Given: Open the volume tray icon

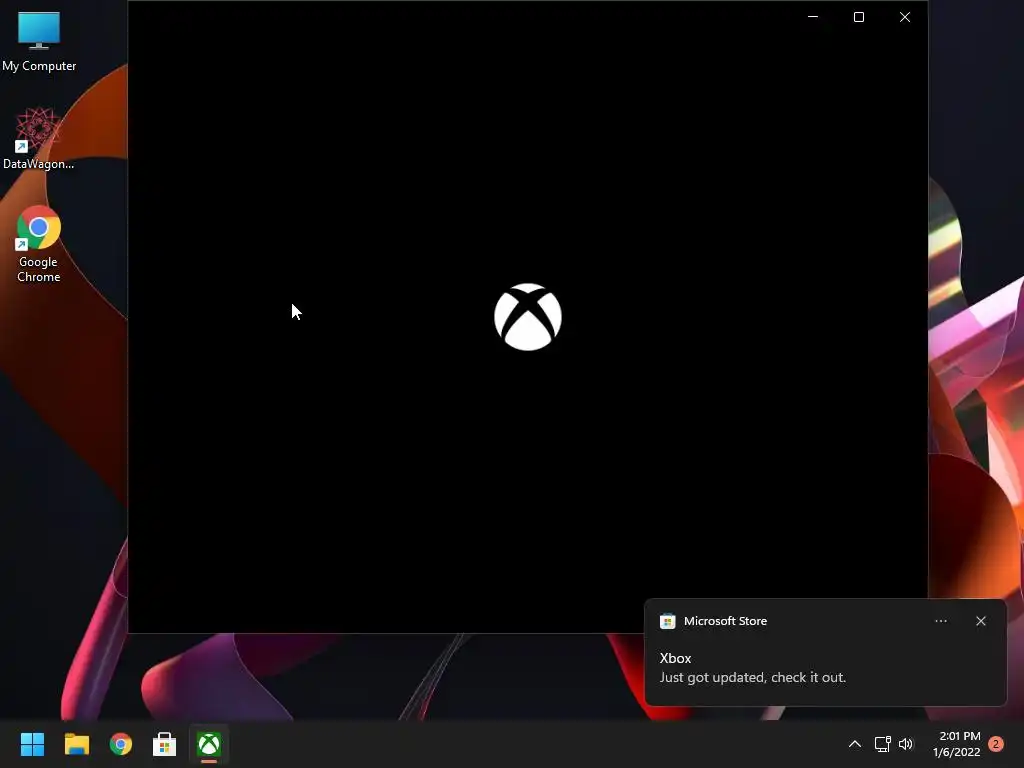Looking at the screenshot, I should (x=906, y=744).
